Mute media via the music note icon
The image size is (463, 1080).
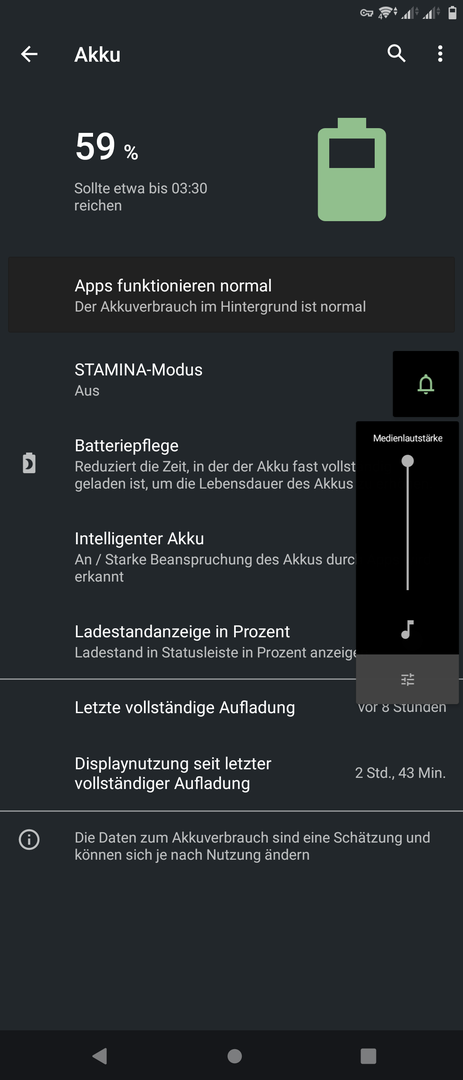click(x=407, y=629)
